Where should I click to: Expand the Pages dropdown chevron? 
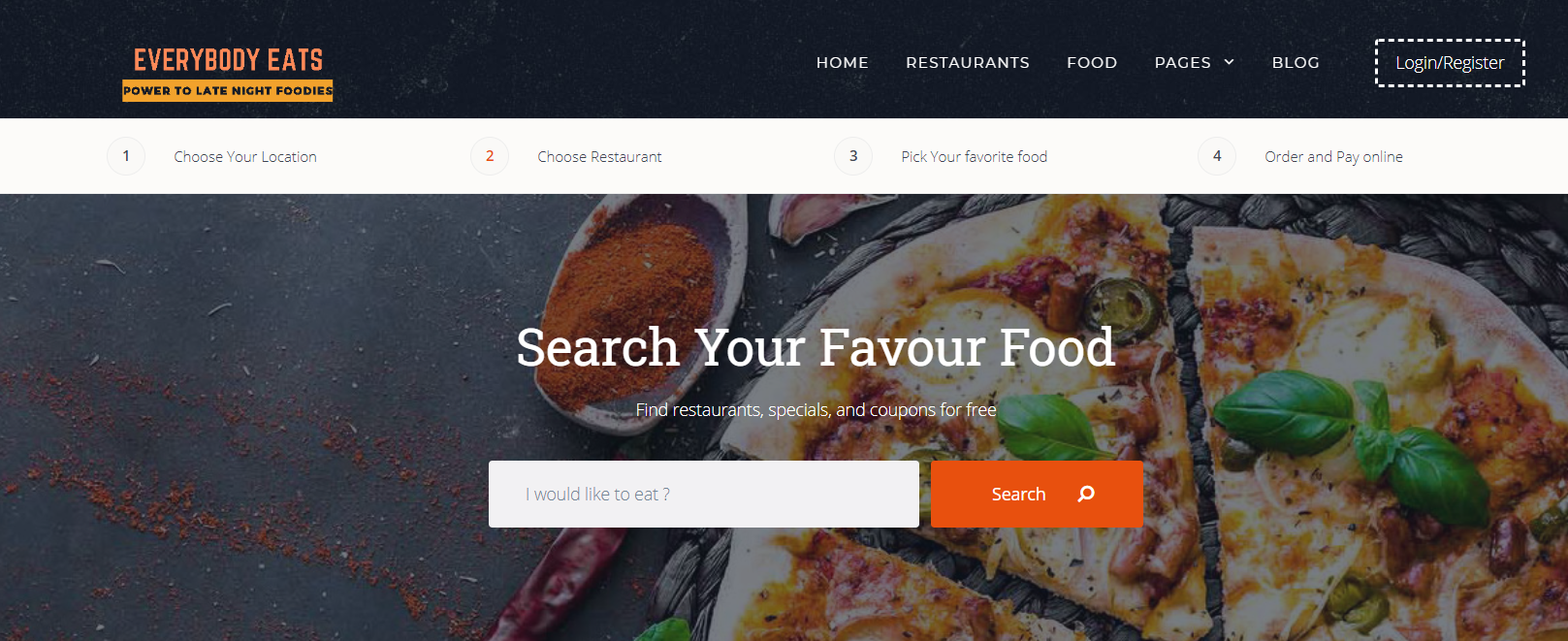coord(1229,62)
